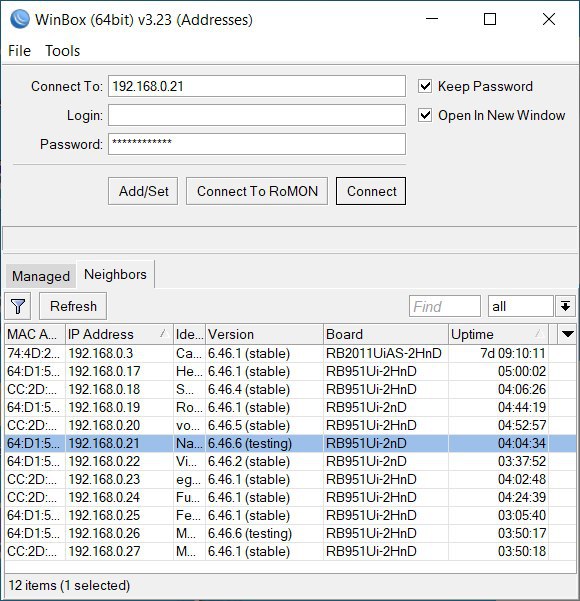Select the row with IP 192.168.0.23
Viewport: 580px width, 601px height.
coord(290,479)
